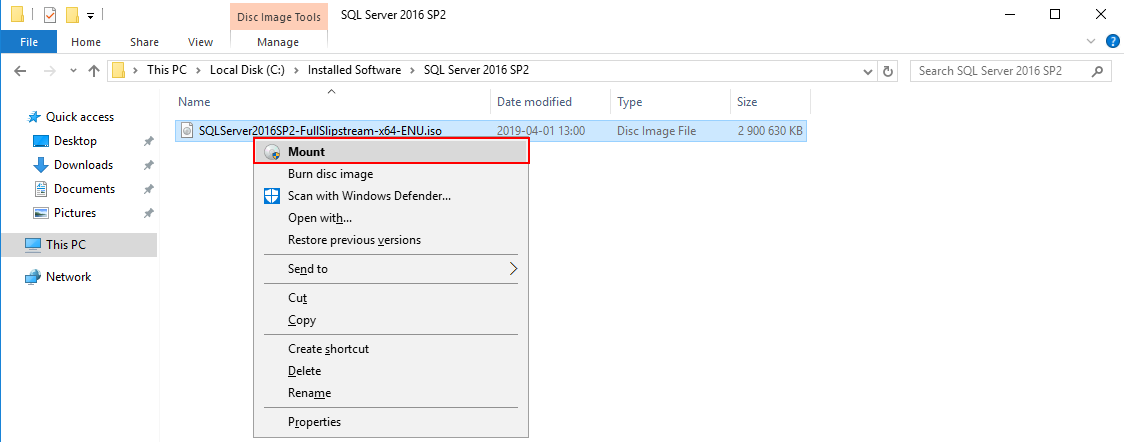Select Mount in the context menu
This screenshot has height=442, width=1124.
click(391, 152)
